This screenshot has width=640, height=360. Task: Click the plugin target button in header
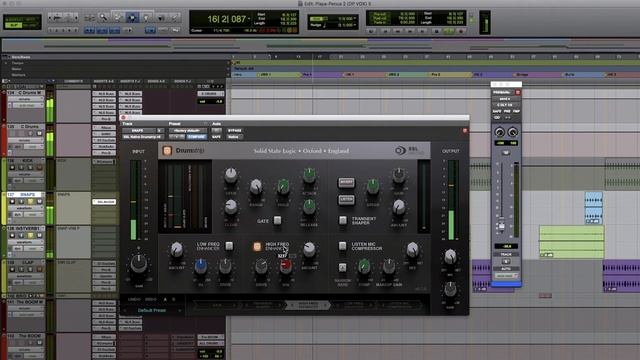pos(464,131)
